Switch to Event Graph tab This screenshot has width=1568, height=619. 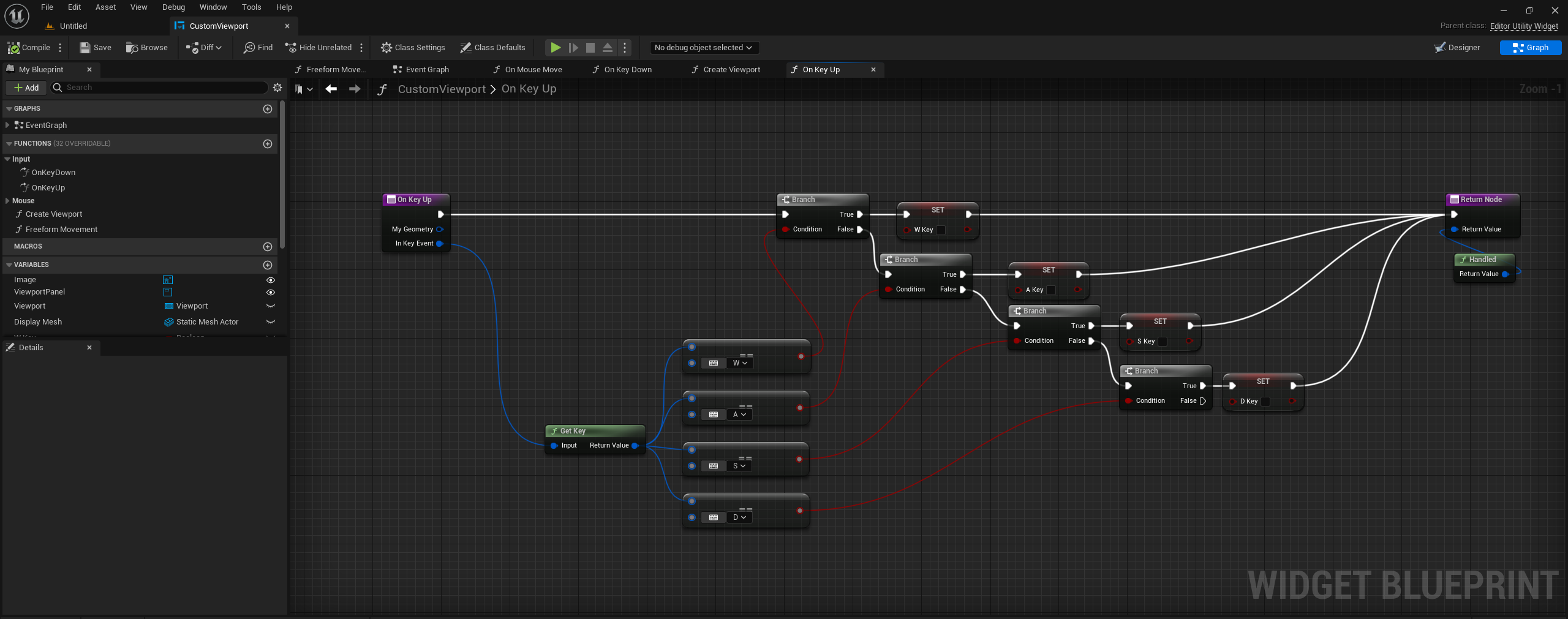(421, 70)
